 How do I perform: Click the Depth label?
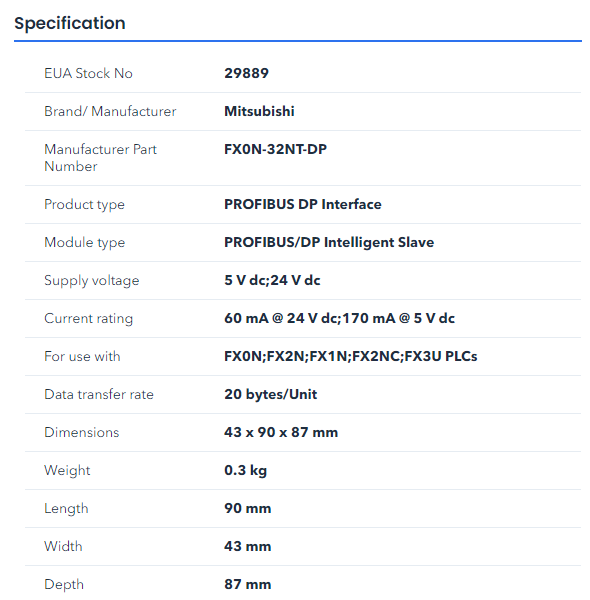(x=64, y=585)
